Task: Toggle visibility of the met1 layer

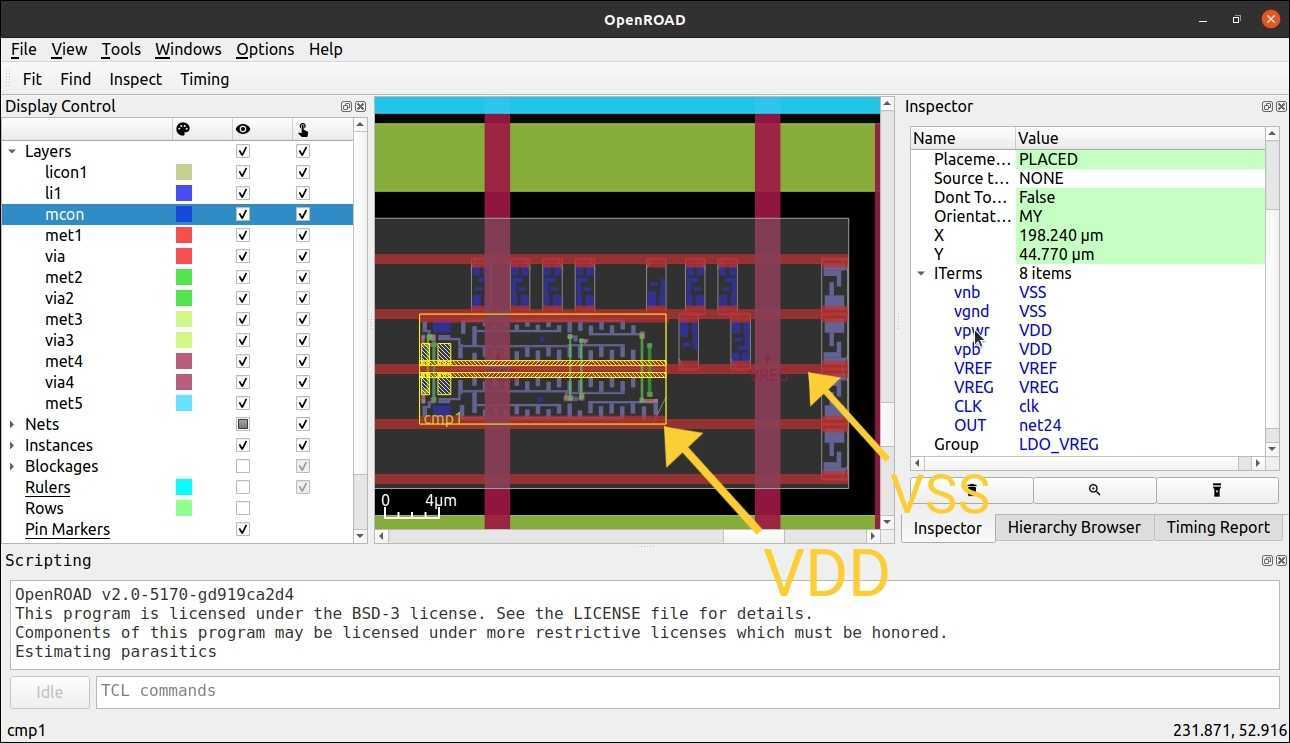Action: coord(242,235)
